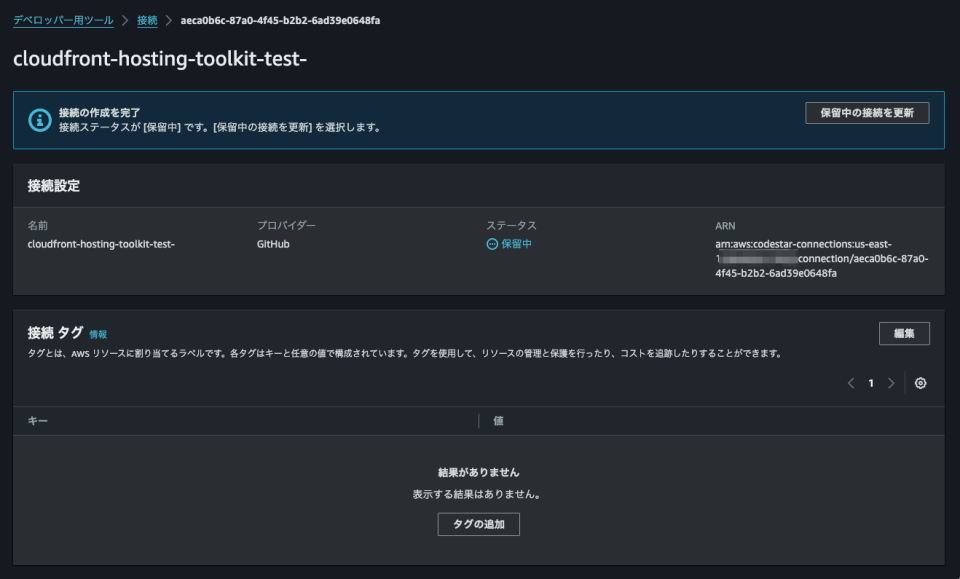This screenshot has width=960, height=579.
Task: Click the タグの追加 button
Action: point(478,524)
